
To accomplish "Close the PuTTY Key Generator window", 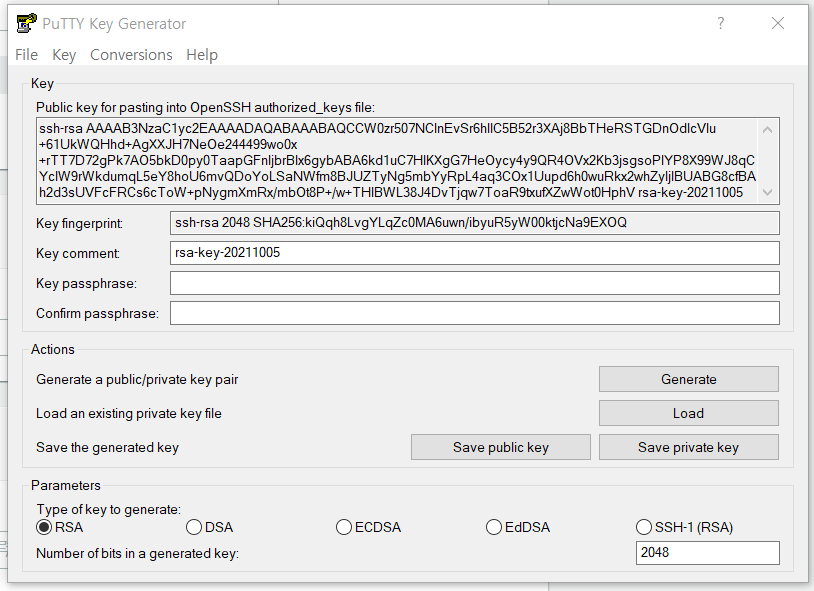I will [x=778, y=23].
